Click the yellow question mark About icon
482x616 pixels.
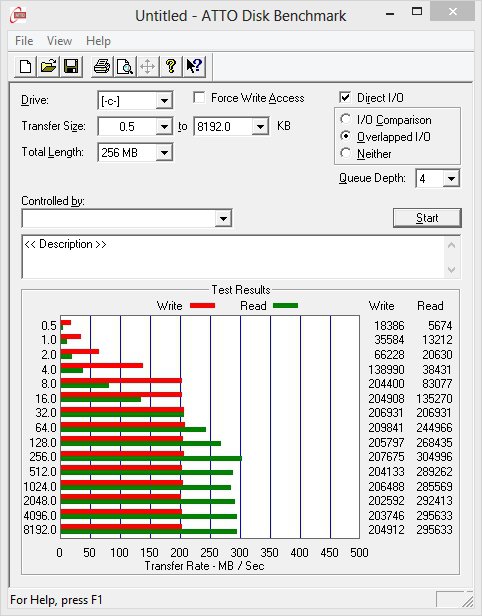171,66
